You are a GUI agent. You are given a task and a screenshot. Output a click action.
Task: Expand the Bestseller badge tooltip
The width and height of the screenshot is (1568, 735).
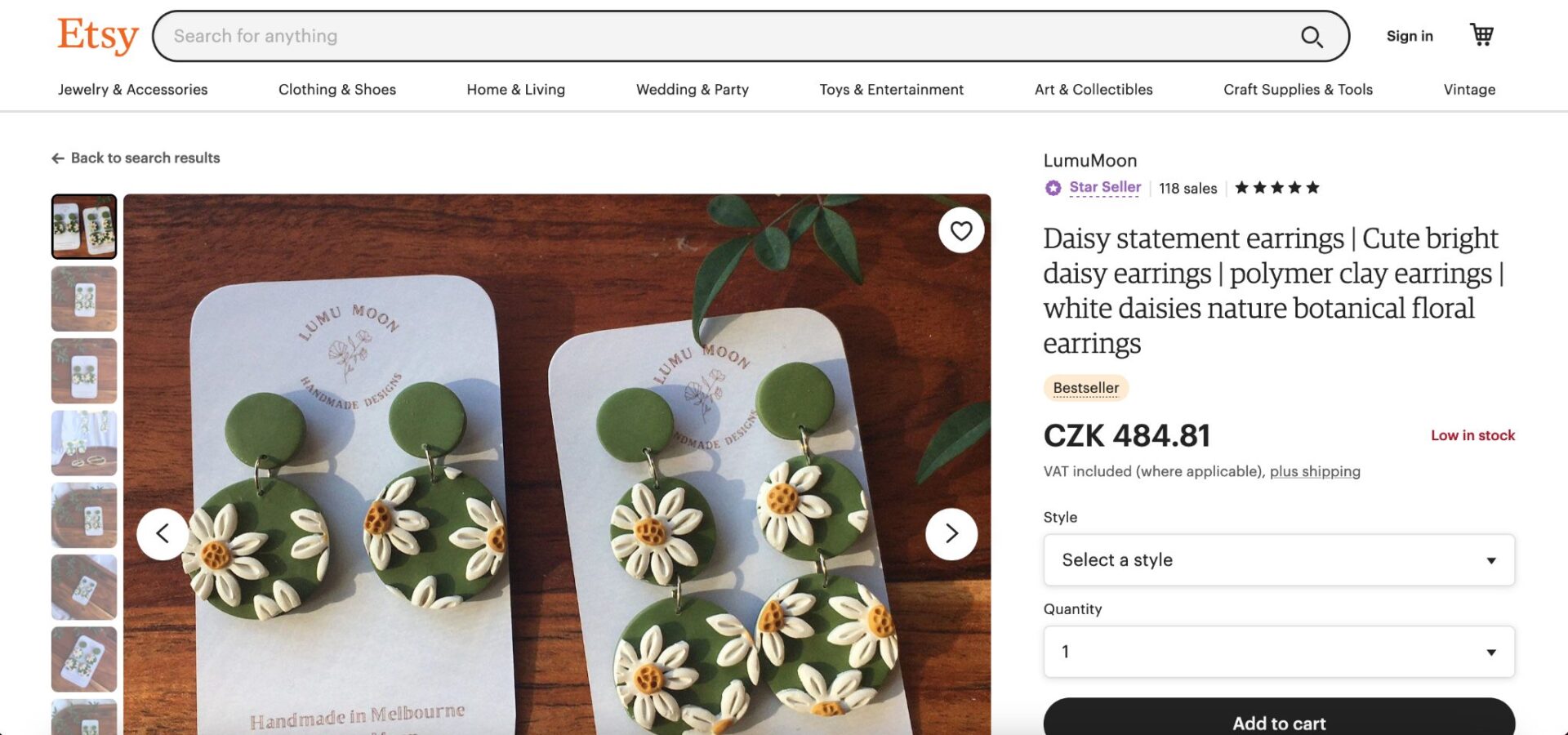tap(1085, 388)
